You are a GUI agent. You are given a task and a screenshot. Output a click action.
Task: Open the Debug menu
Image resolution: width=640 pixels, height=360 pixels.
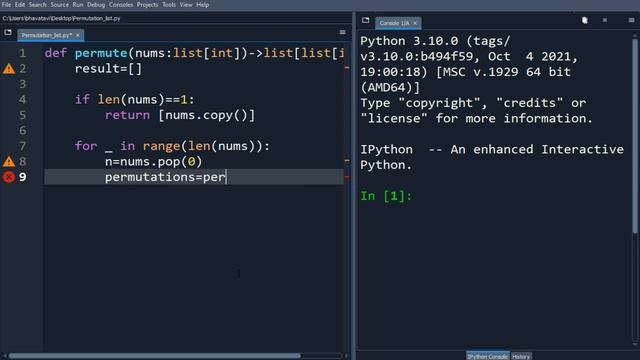(x=96, y=5)
